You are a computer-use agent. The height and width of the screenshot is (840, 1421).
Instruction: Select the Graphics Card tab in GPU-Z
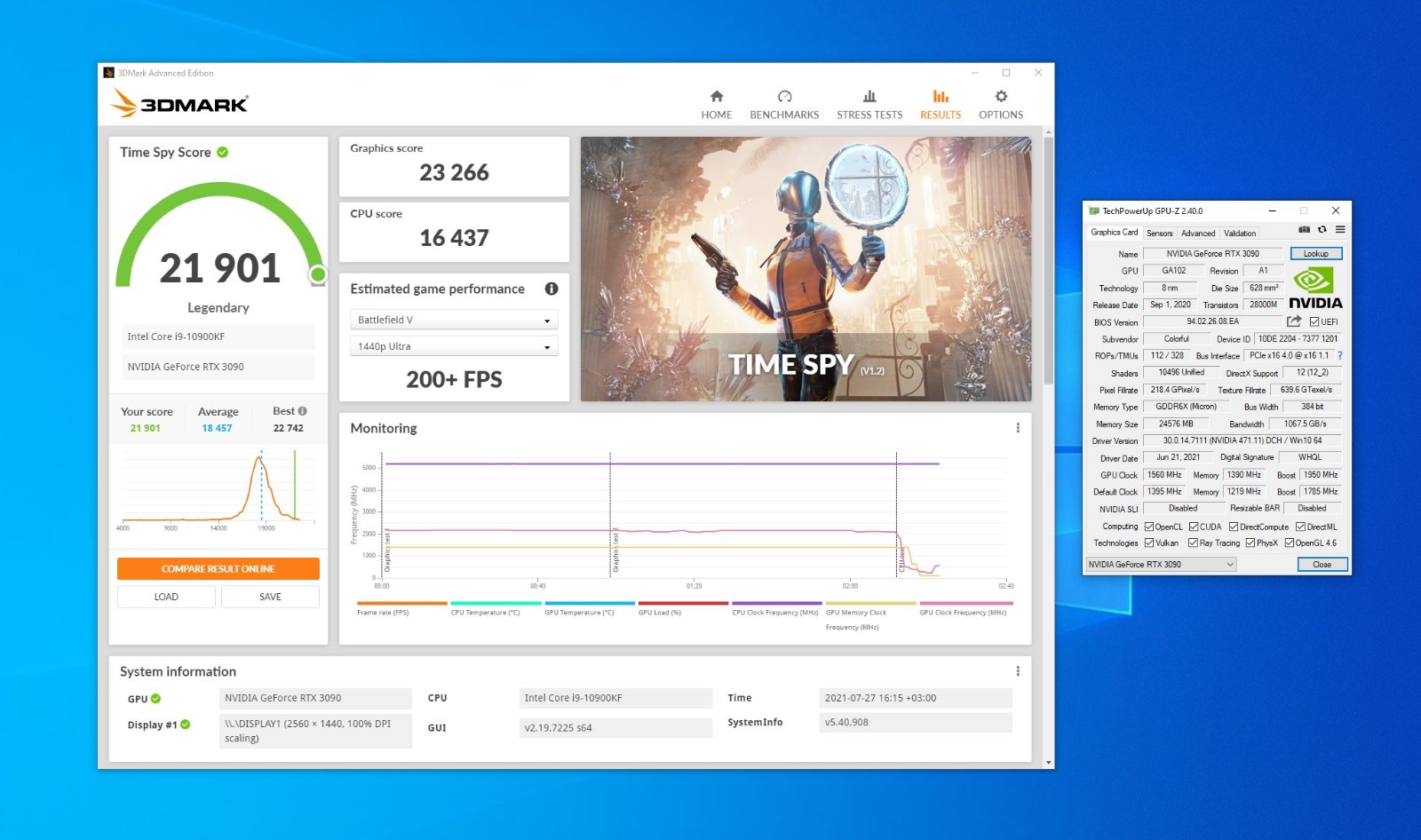(x=1114, y=233)
